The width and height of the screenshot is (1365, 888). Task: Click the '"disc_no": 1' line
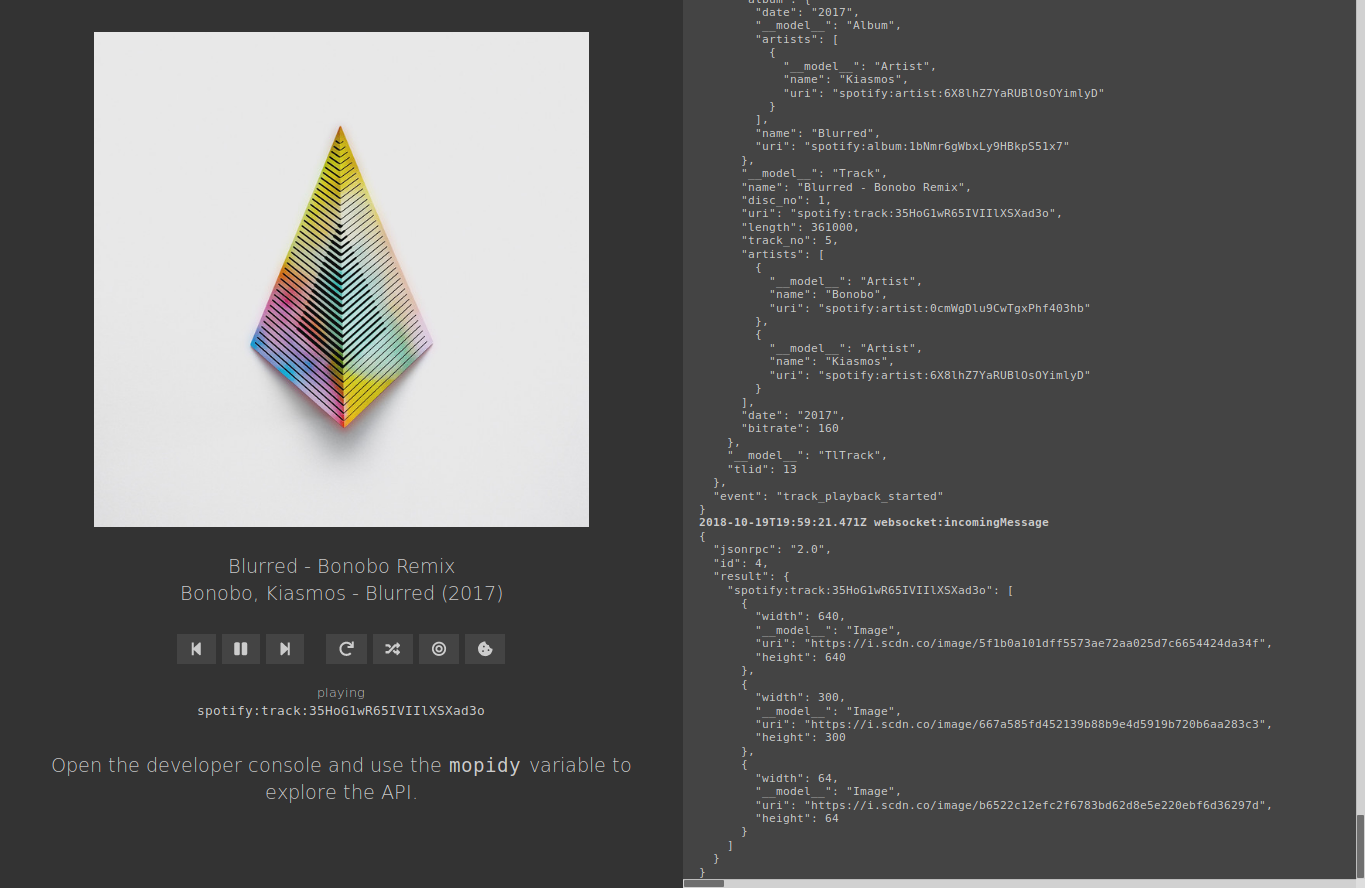point(786,200)
